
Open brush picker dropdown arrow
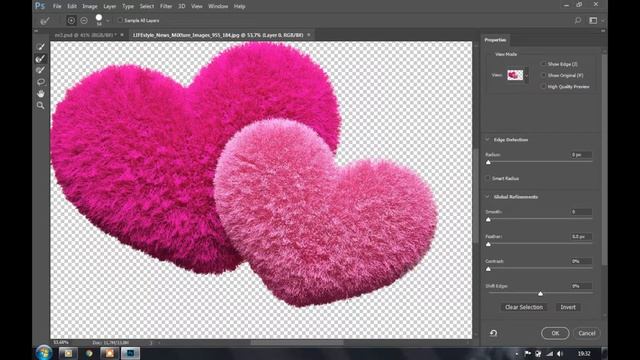tap(108, 20)
